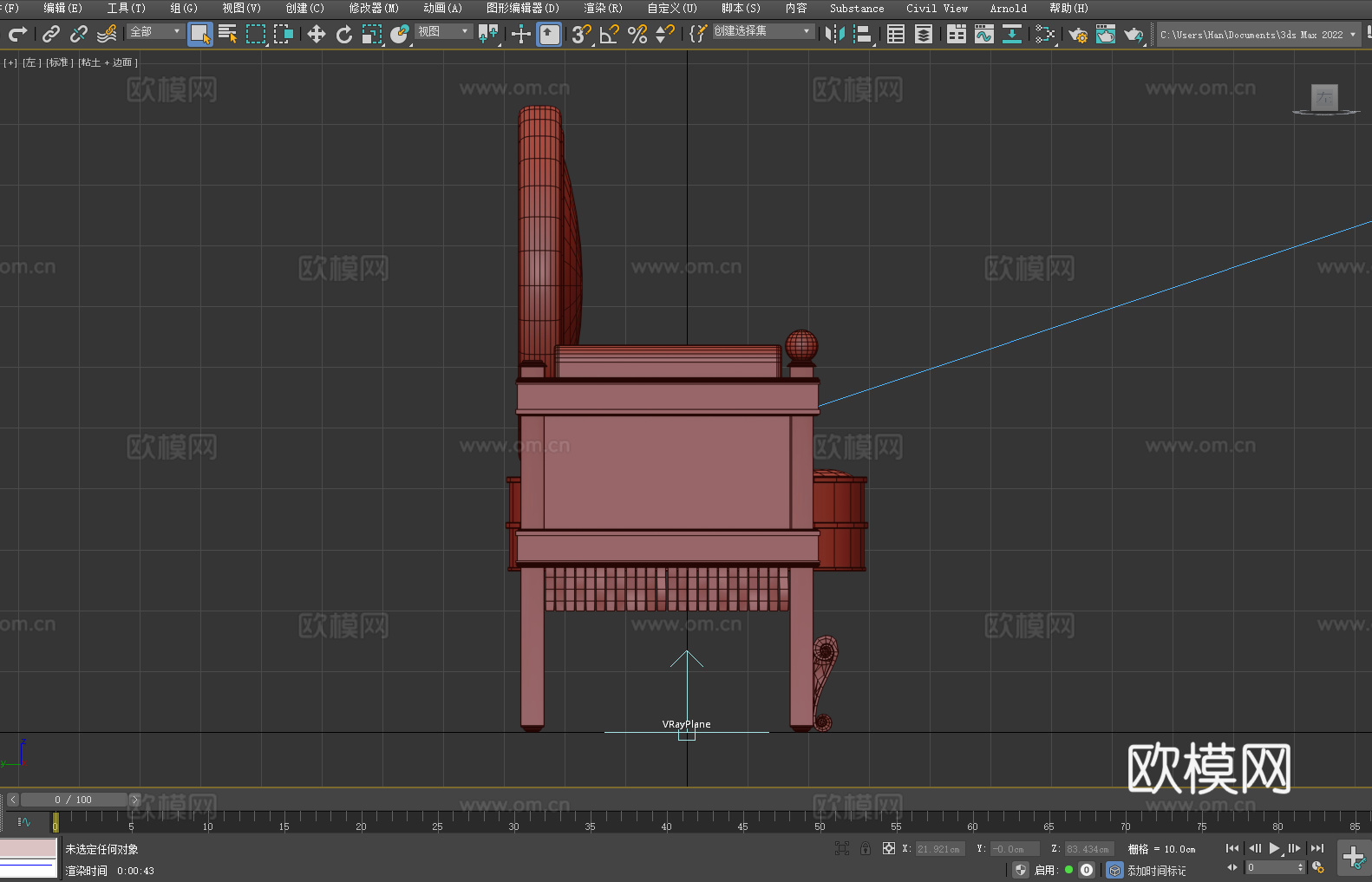Toggle Percent Snap
The width and height of the screenshot is (1372, 882).
coord(637,34)
